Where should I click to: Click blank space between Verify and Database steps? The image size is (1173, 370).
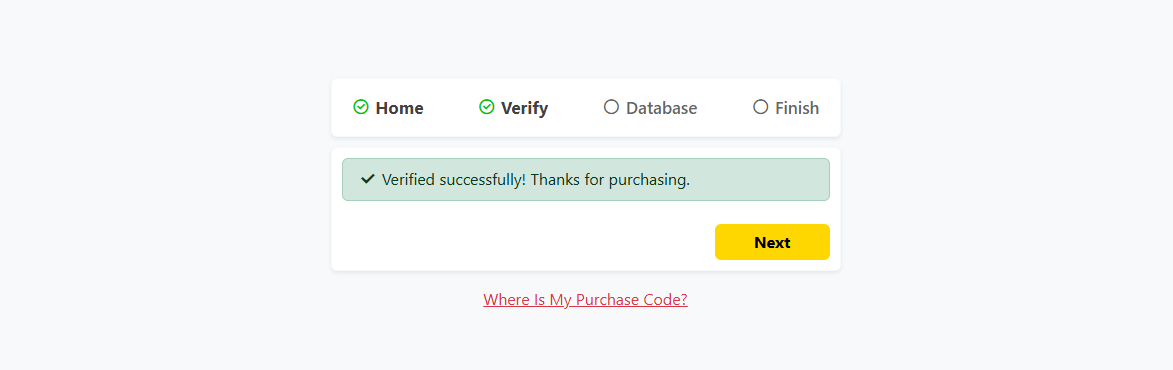576,108
